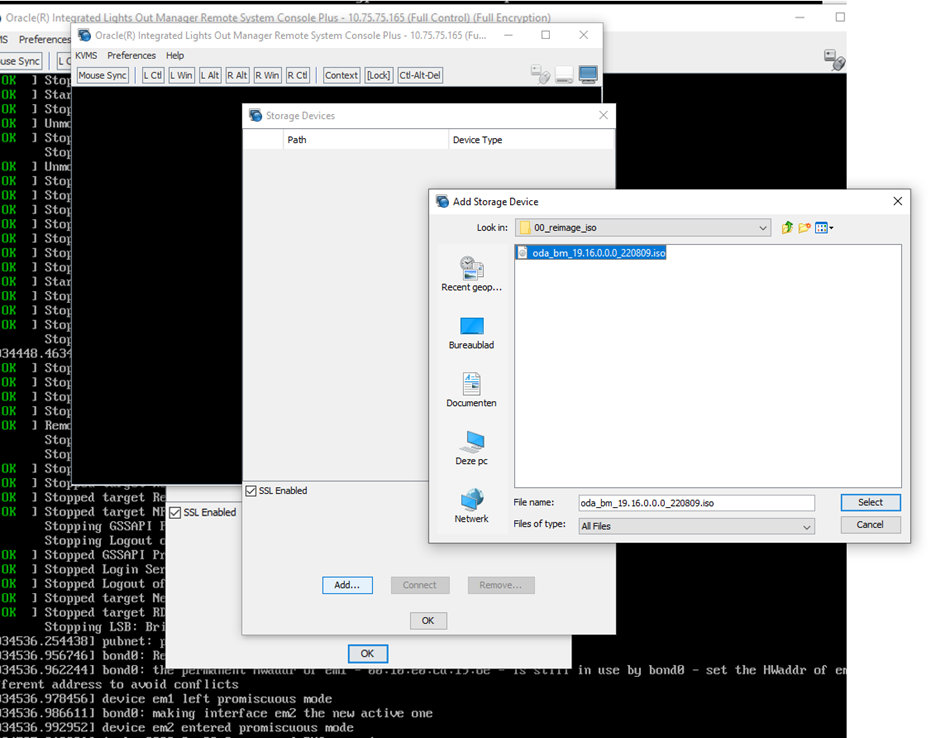Browse the Netwerk location
This screenshot has width=945, height=738.
click(471, 506)
